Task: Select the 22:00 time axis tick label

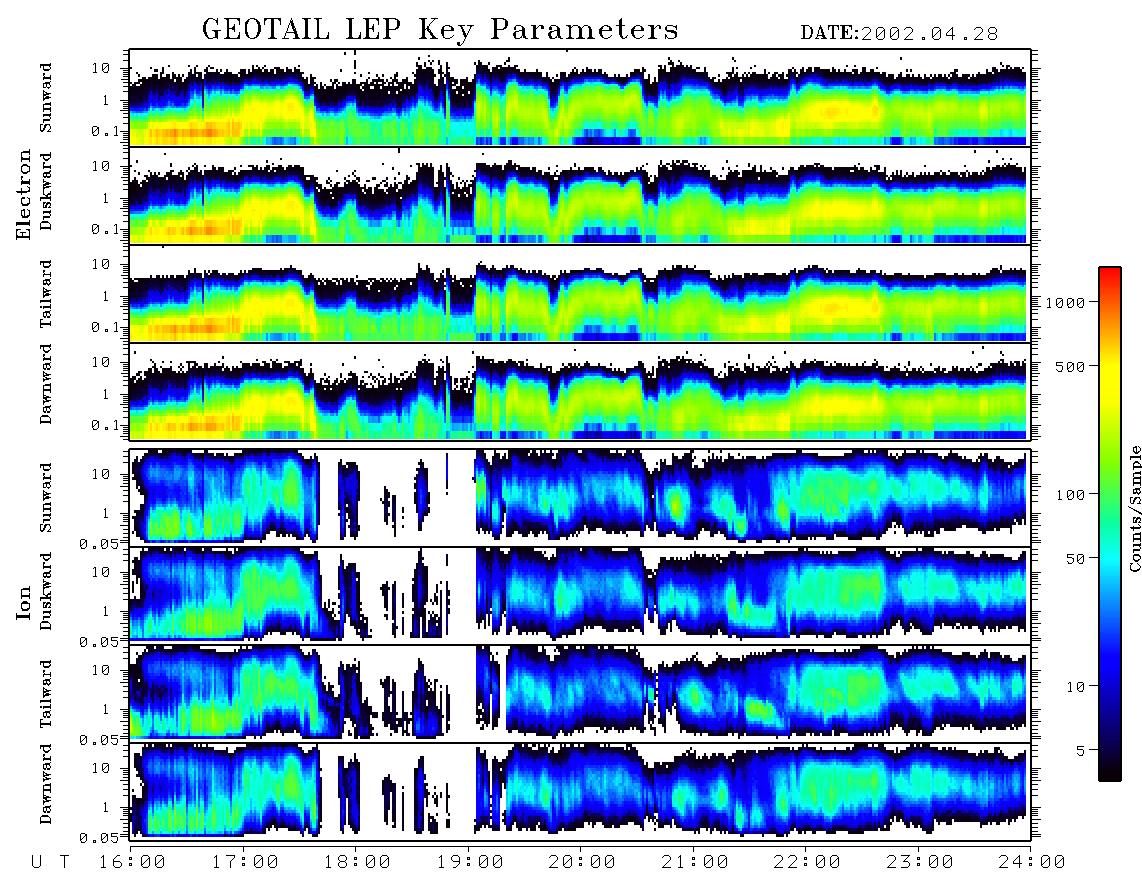Action: point(808,863)
